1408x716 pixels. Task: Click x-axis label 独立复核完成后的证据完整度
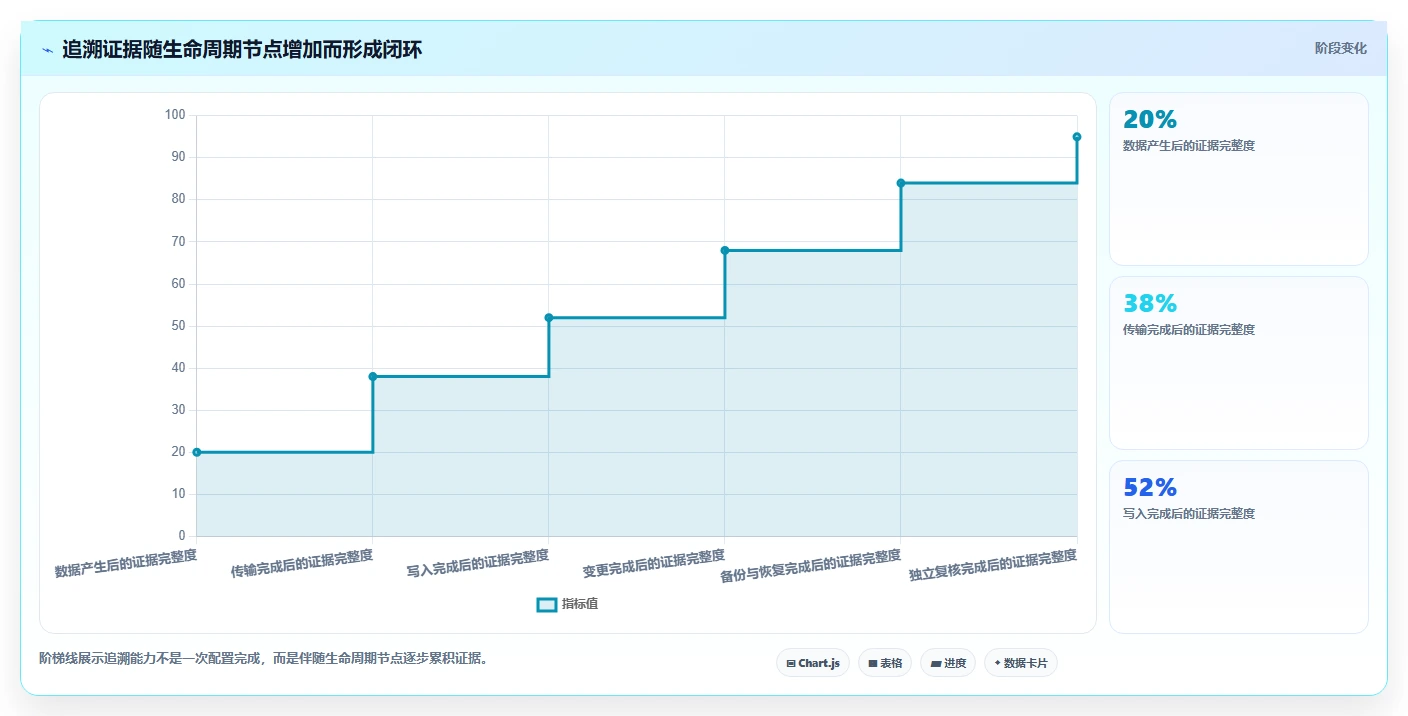pos(993,565)
